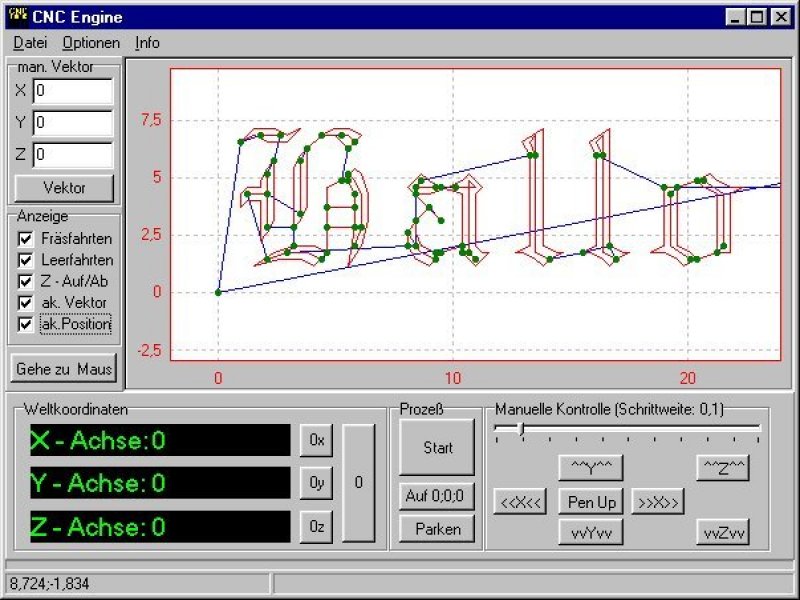Zero the X axis with 0x button
The image size is (800, 600).
pos(317,440)
